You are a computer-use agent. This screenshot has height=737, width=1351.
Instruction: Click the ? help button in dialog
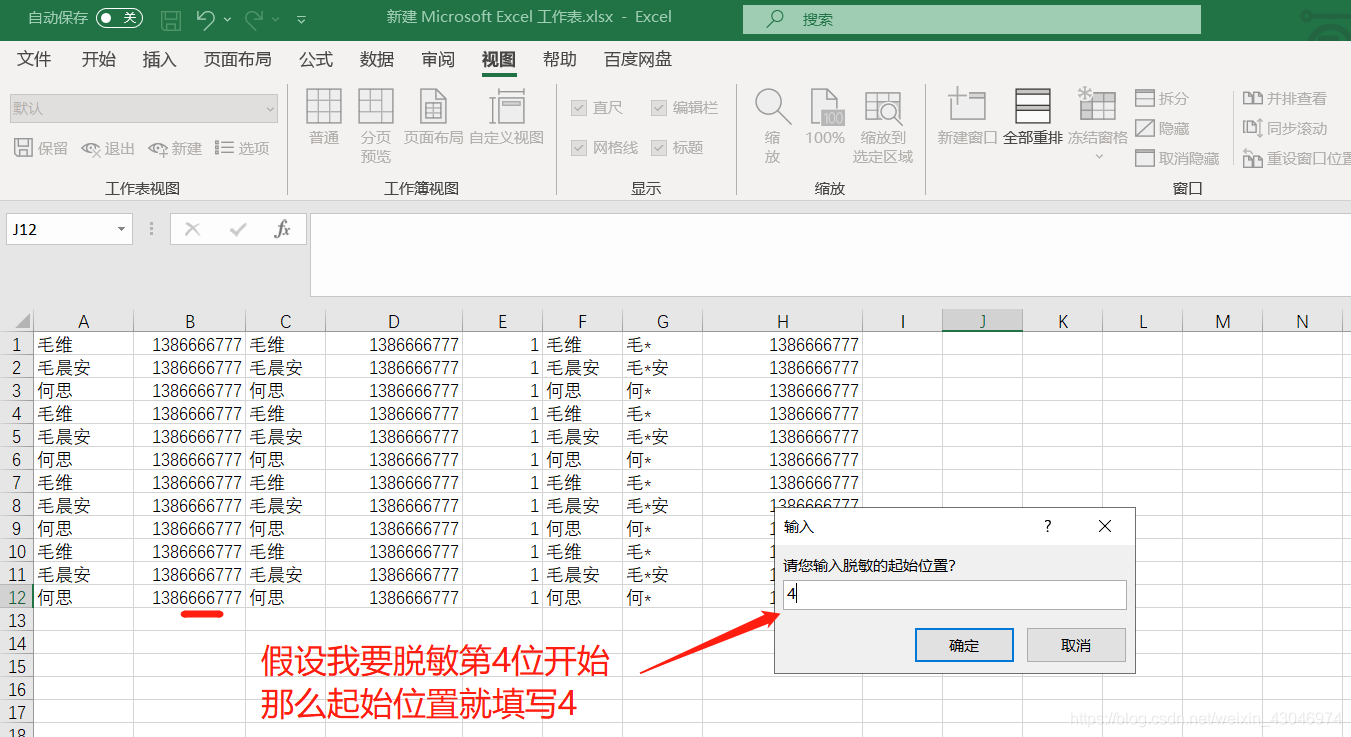(1048, 526)
